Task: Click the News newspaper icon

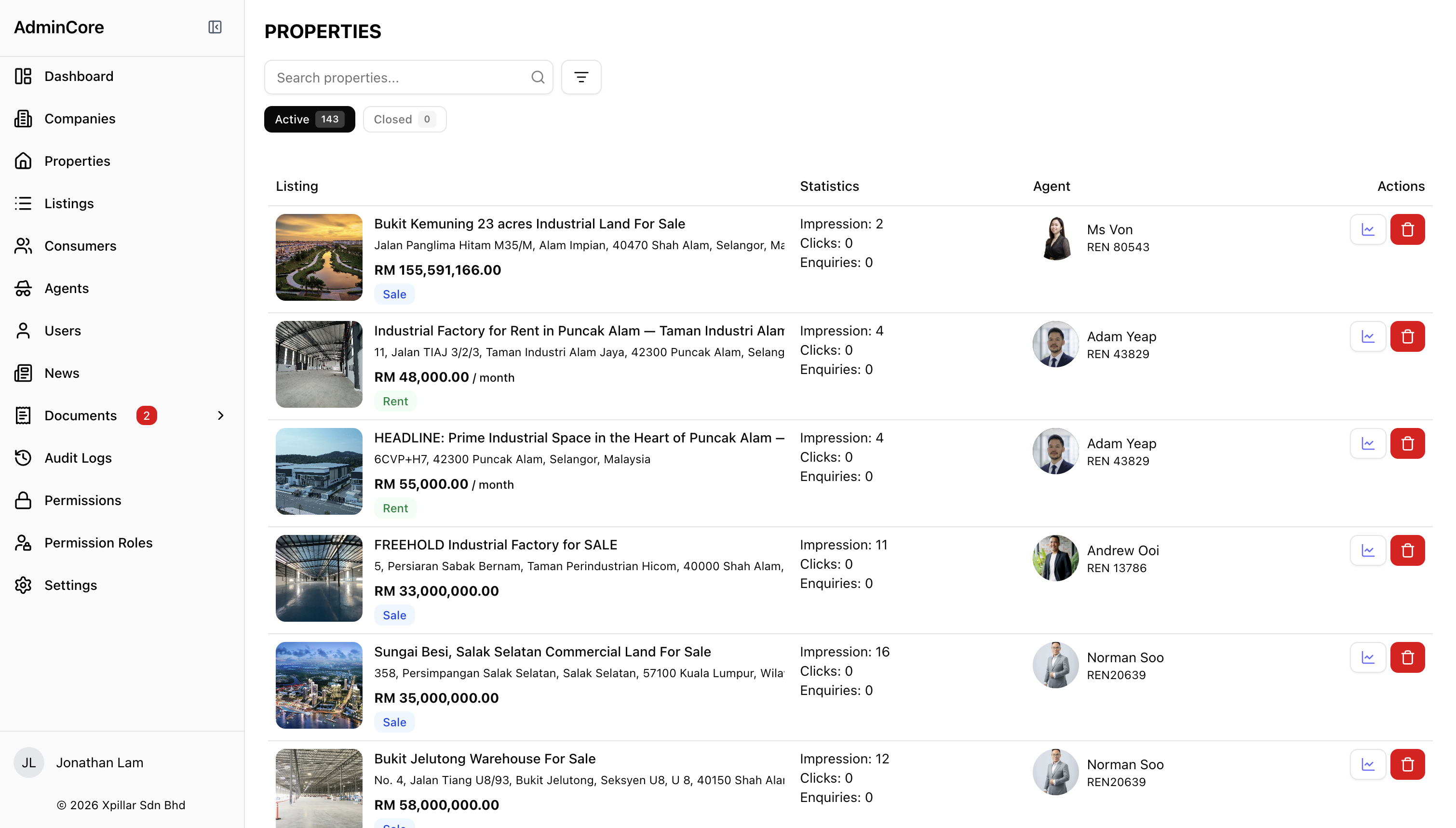Action: click(x=23, y=373)
